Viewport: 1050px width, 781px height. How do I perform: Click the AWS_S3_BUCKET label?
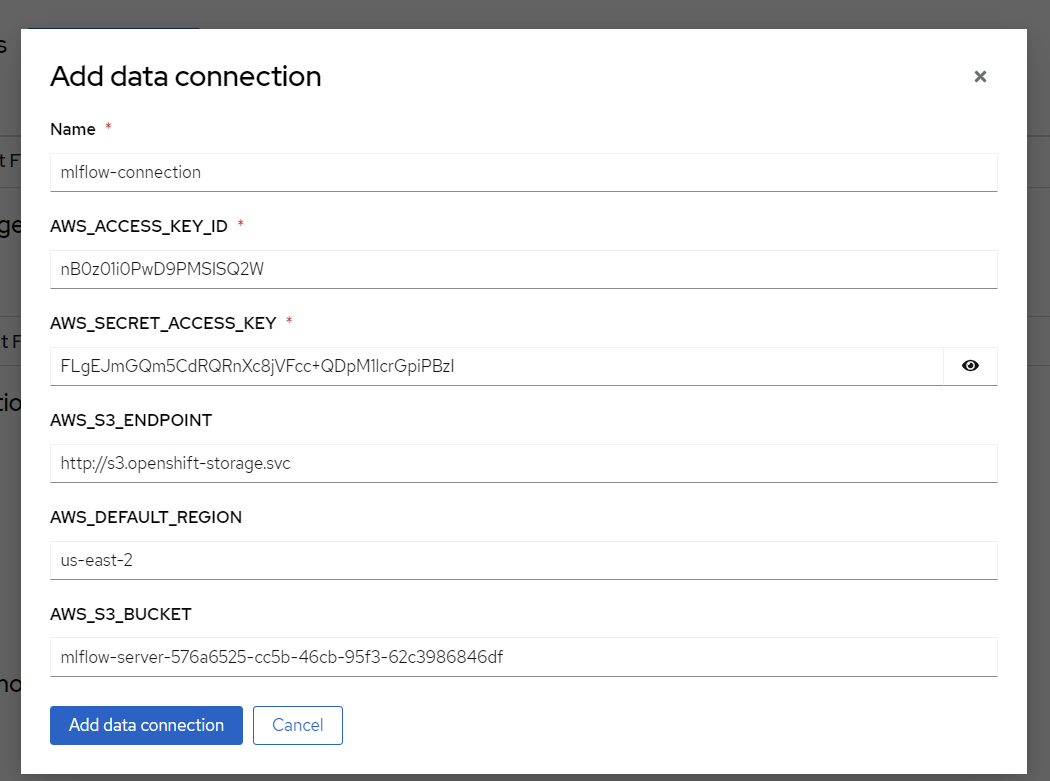point(121,614)
